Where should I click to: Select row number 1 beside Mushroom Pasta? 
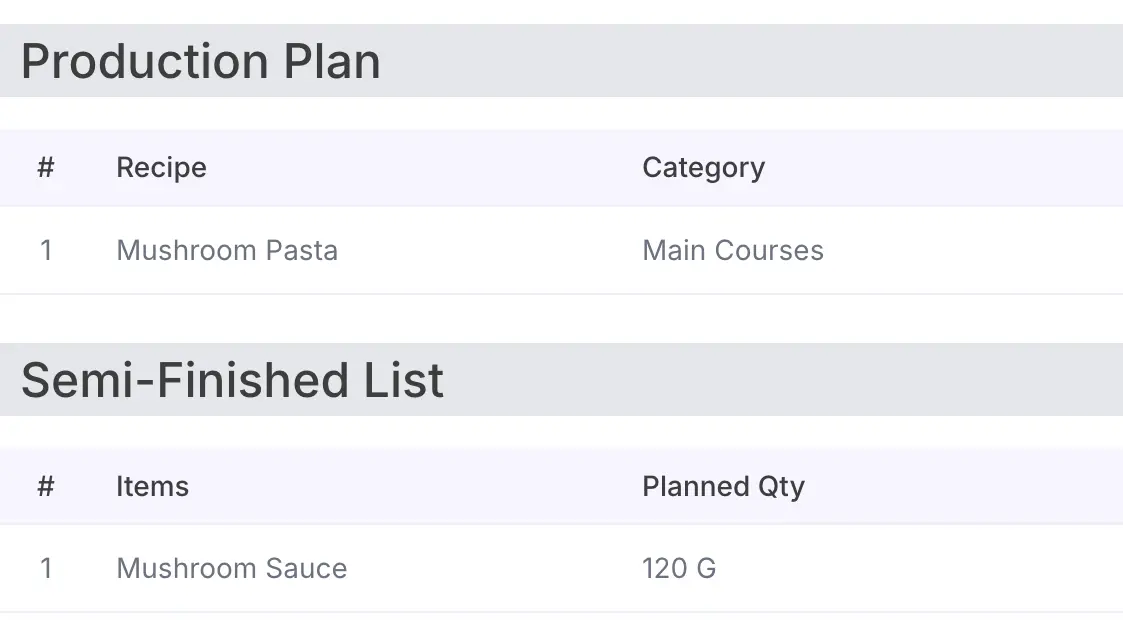pyautogui.click(x=45, y=250)
